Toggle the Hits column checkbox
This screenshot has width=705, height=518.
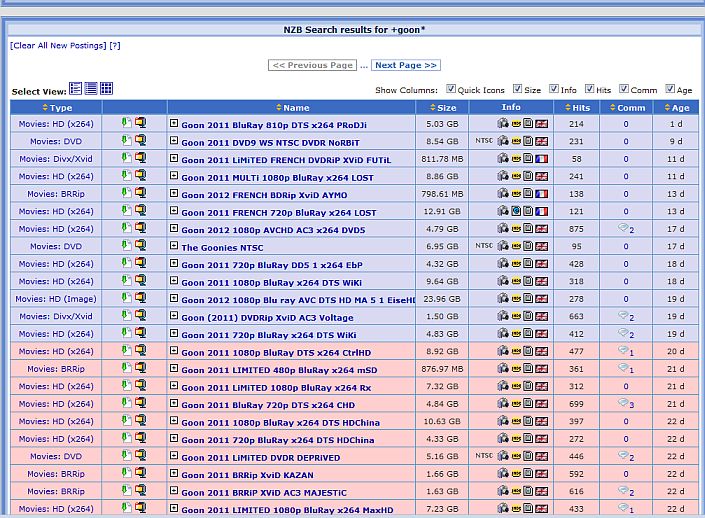click(x=589, y=89)
